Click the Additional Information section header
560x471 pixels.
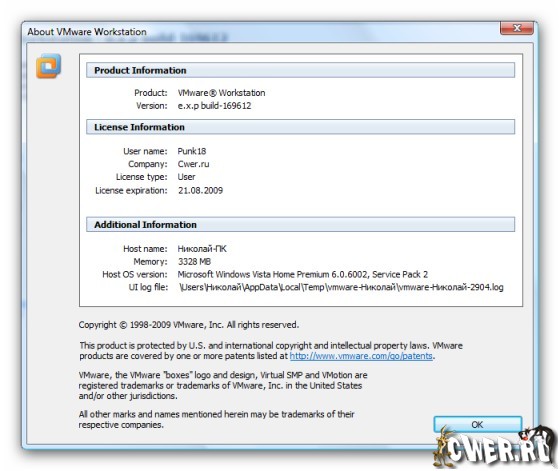(x=300, y=224)
